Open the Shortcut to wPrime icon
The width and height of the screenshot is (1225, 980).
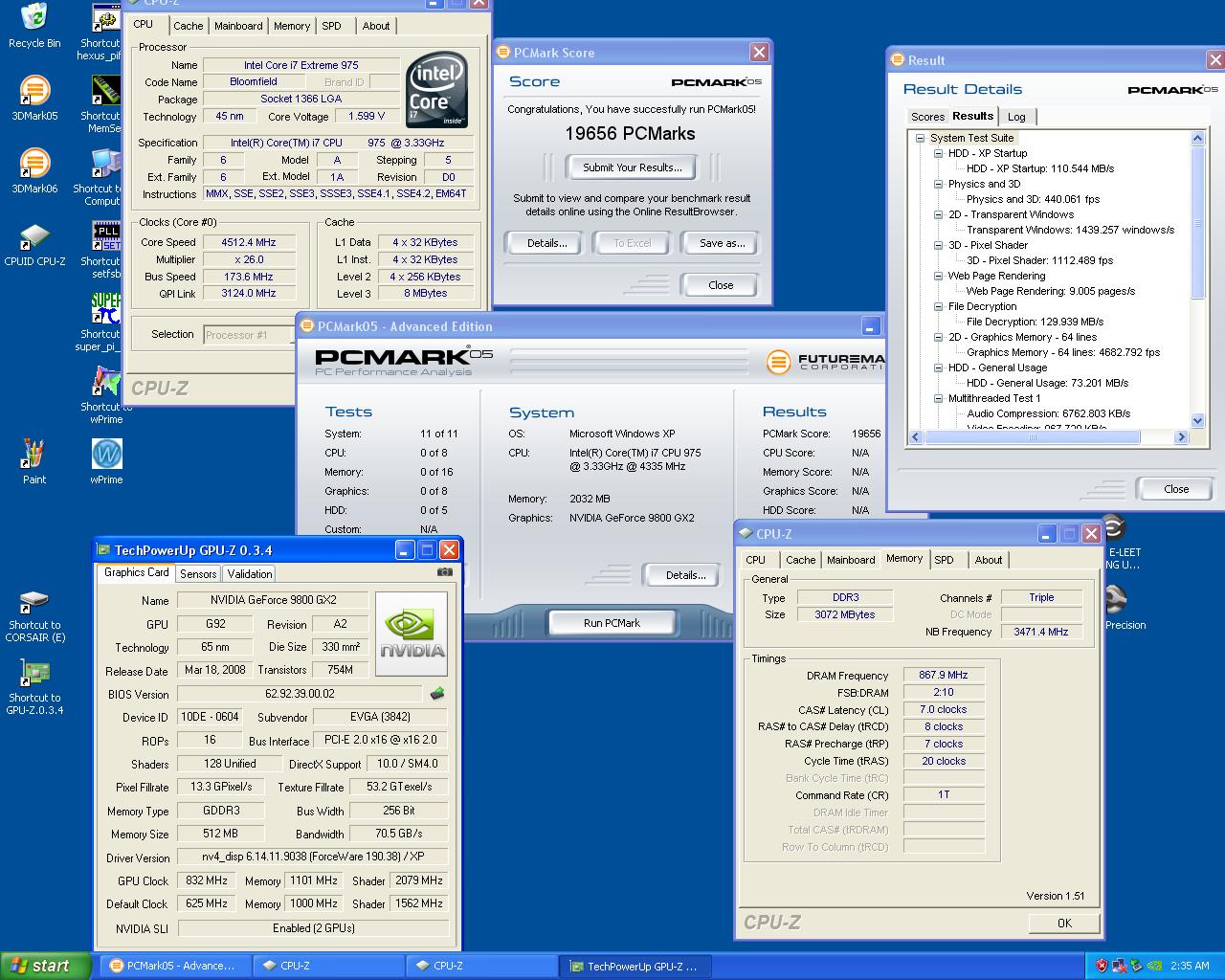[x=105, y=395]
